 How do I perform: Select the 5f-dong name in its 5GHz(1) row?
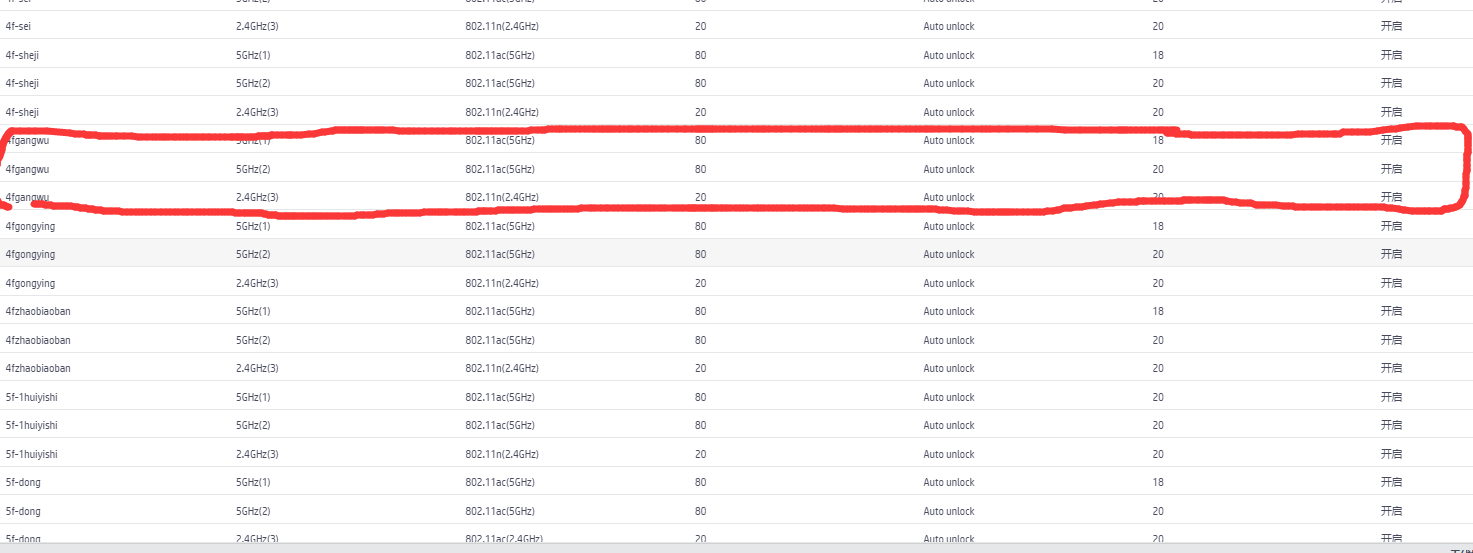coord(23,482)
